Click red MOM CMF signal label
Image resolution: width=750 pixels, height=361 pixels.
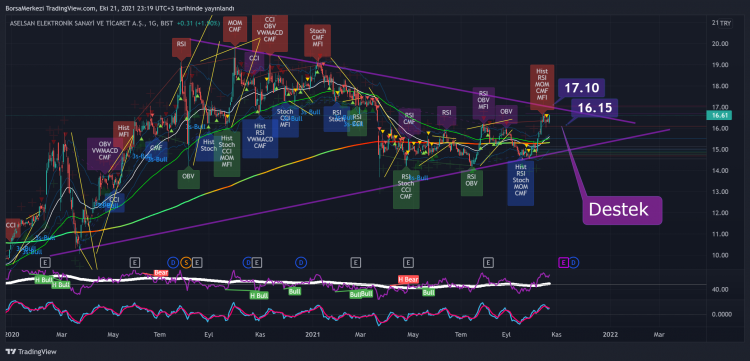(x=235, y=30)
